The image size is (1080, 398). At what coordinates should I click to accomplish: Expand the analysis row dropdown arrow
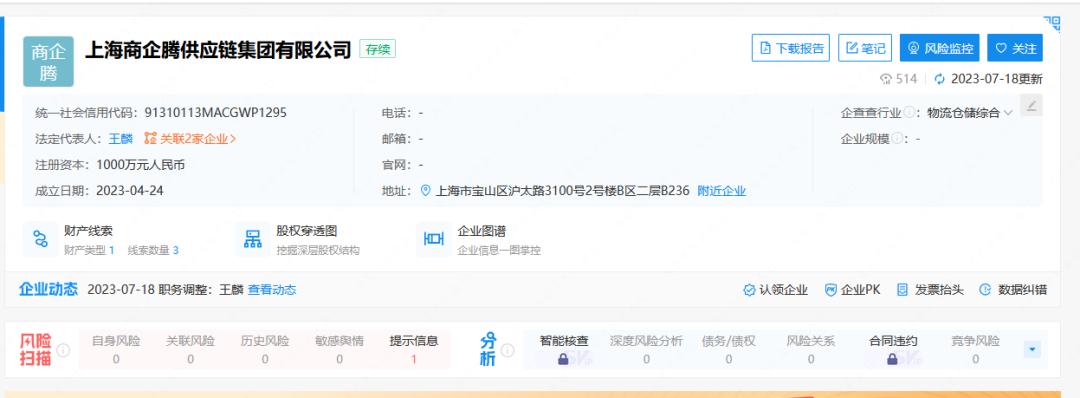1032,350
